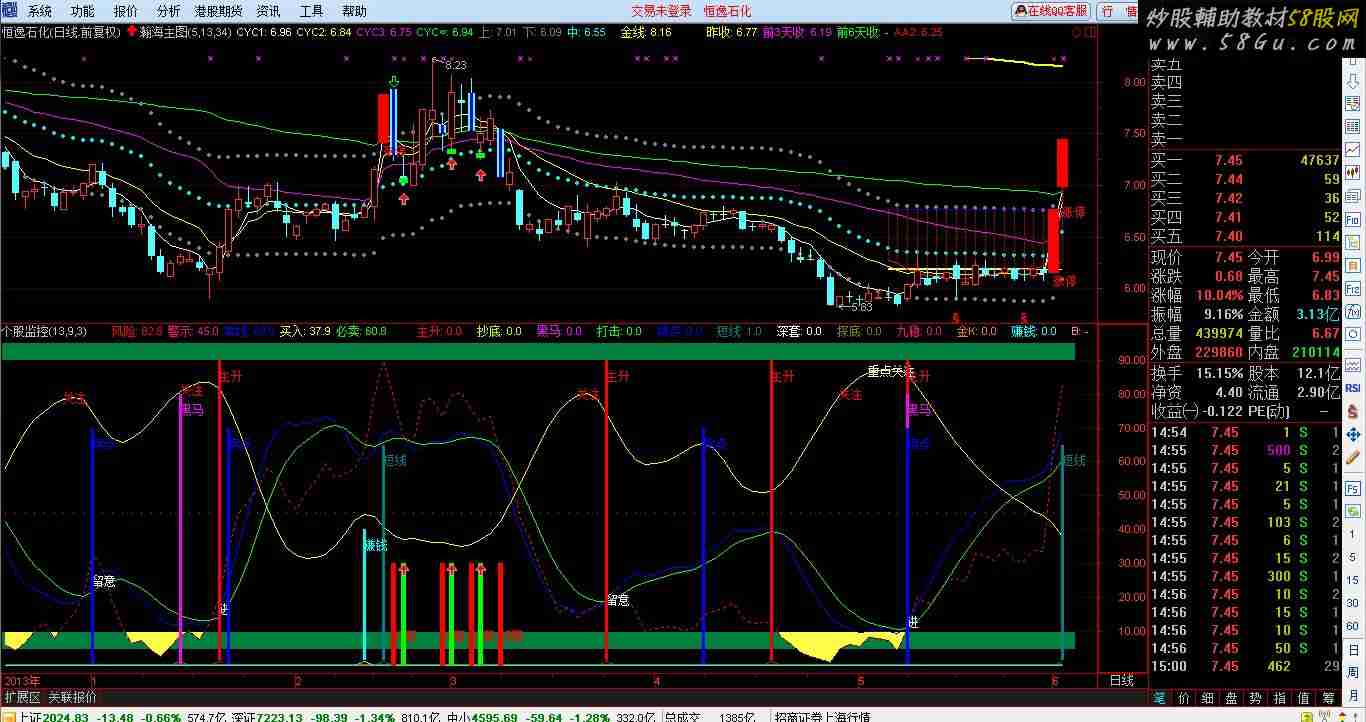Image resolution: width=1366 pixels, height=722 pixels.
Task: Open the 关联报价 panel
Action: pyautogui.click(x=73, y=697)
